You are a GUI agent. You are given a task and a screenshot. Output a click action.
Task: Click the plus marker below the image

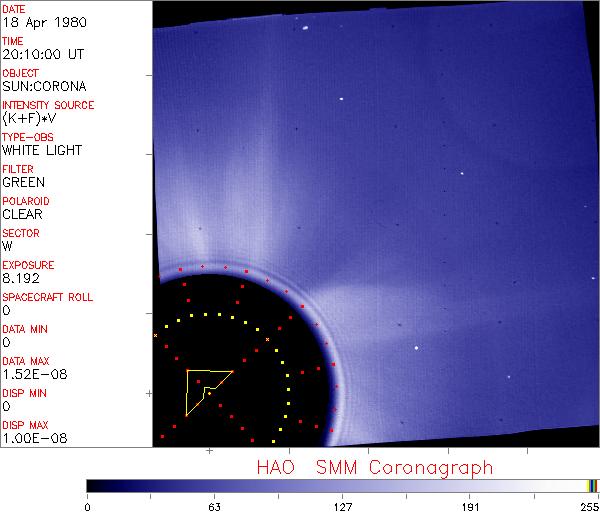click(210, 452)
